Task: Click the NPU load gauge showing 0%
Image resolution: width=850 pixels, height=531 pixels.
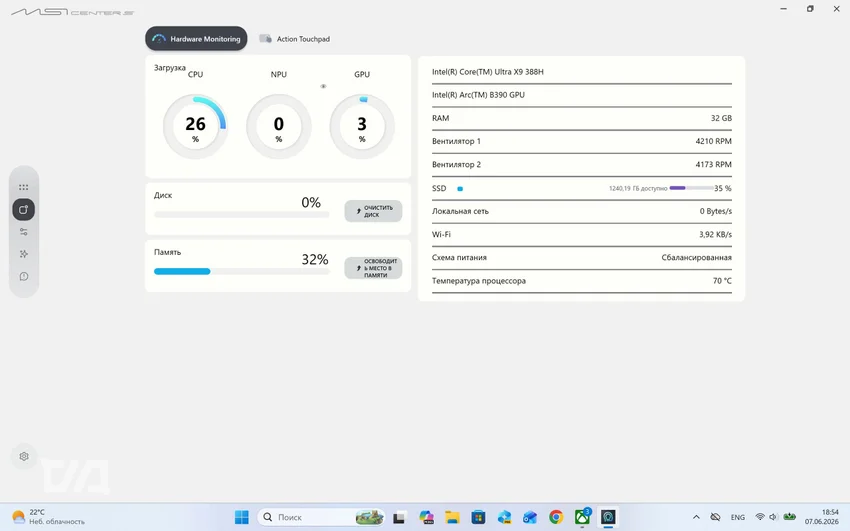Action: tap(279, 127)
